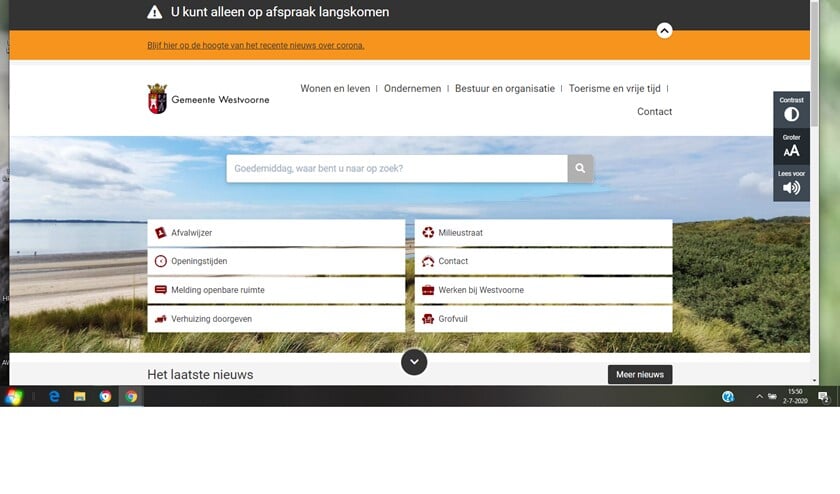This screenshot has width=840, height=494.
Task: Open Werken bij Westvoorne tile
Action: click(x=543, y=290)
